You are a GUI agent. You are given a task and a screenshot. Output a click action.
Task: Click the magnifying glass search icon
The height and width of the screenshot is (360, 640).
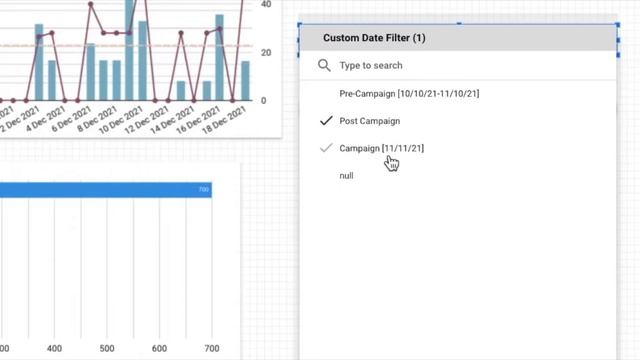click(x=324, y=65)
